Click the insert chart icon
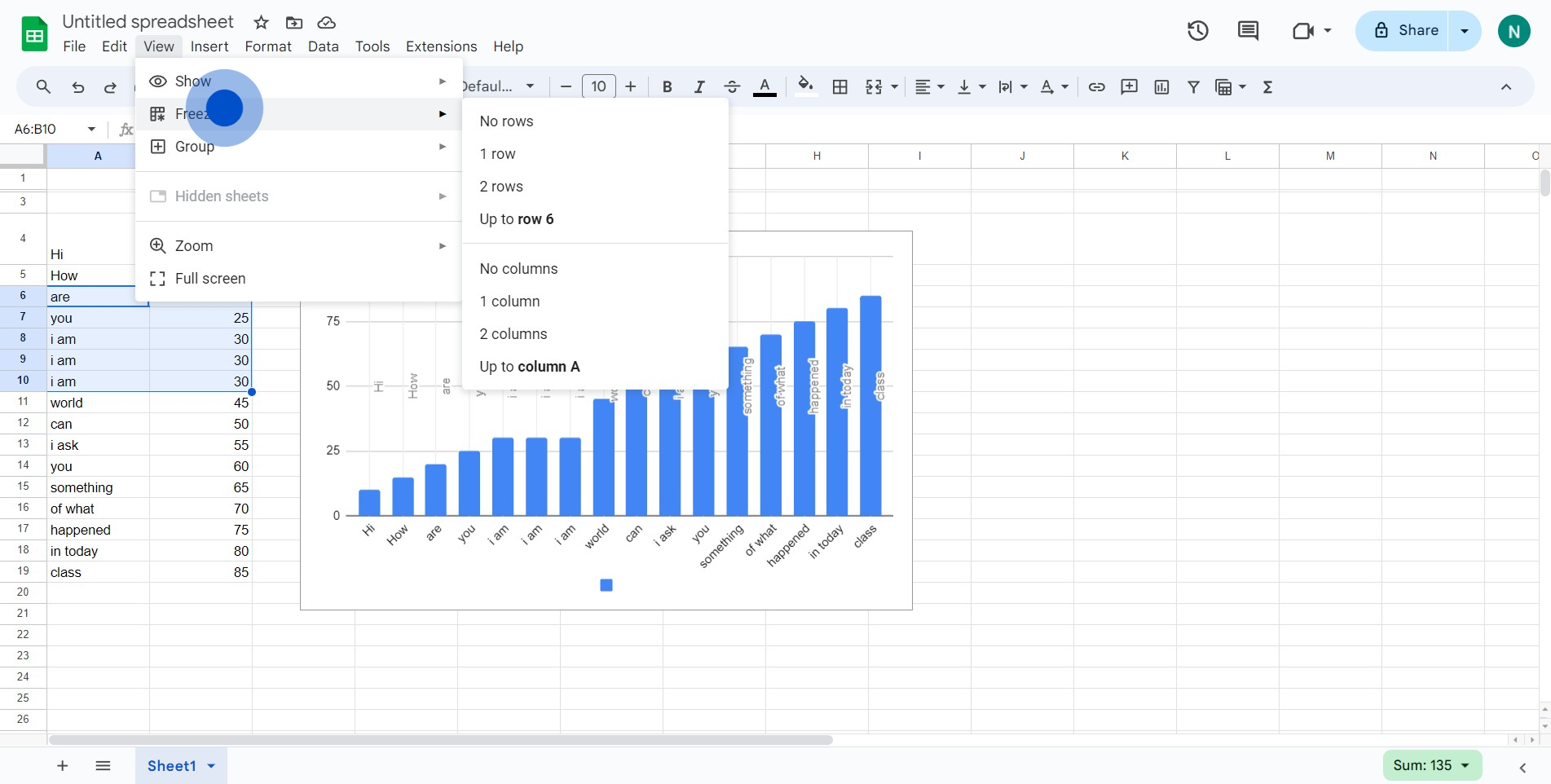The image size is (1551, 784). [1161, 87]
